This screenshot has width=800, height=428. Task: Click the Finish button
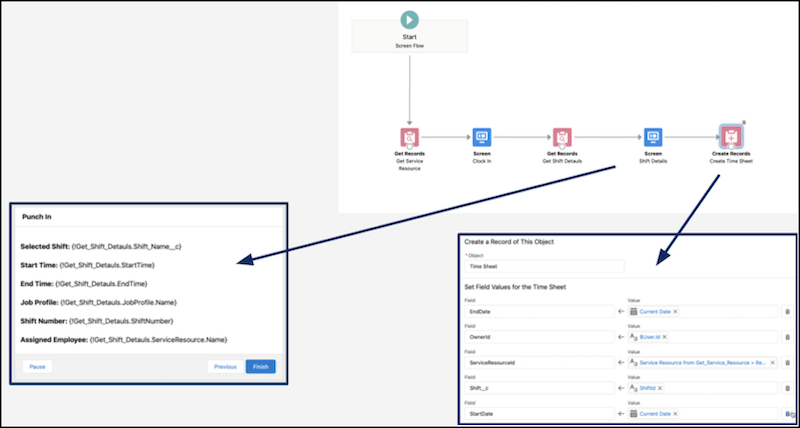tap(260, 366)
